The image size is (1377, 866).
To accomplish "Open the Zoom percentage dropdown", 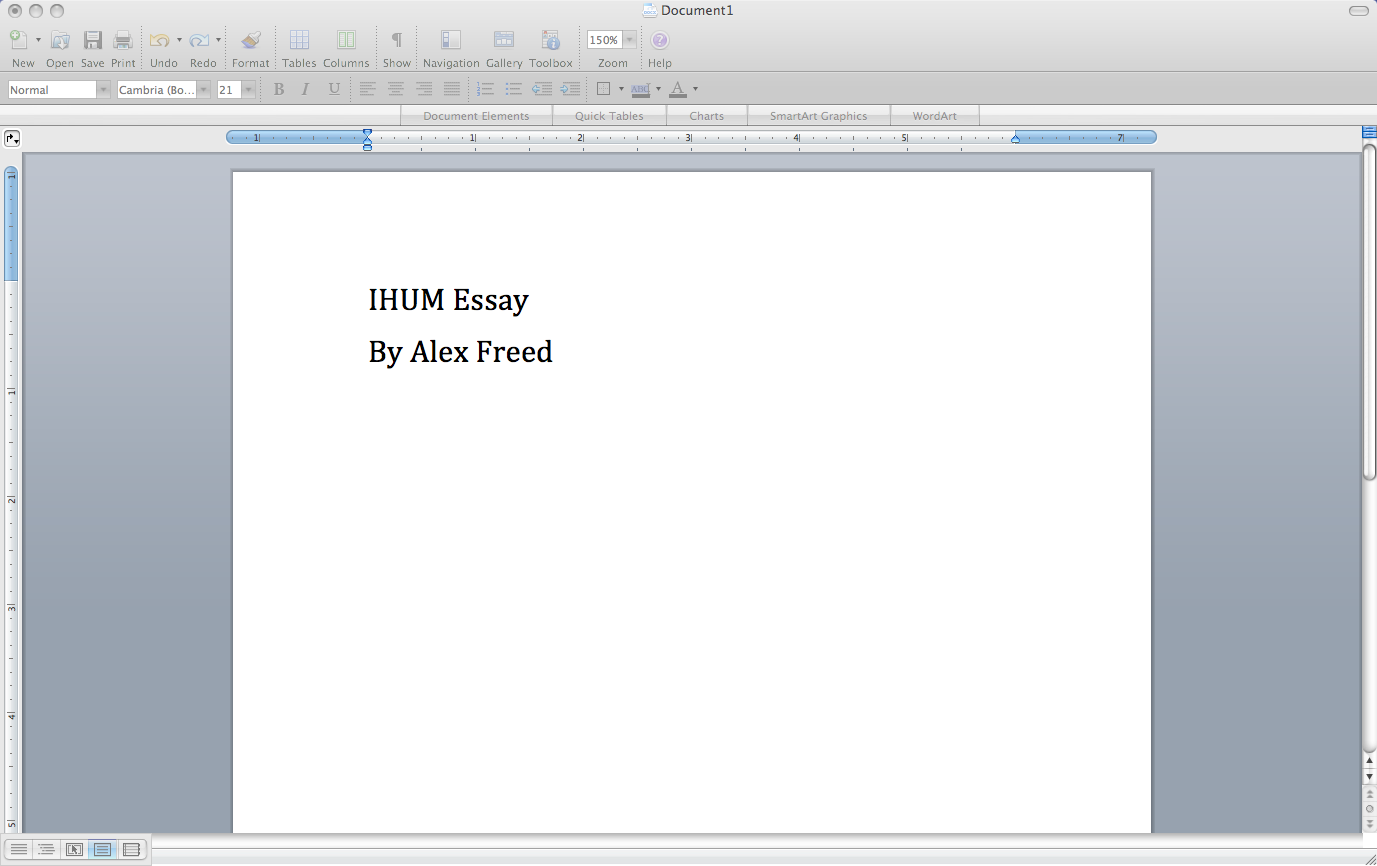I will click(x=630, y=40).
